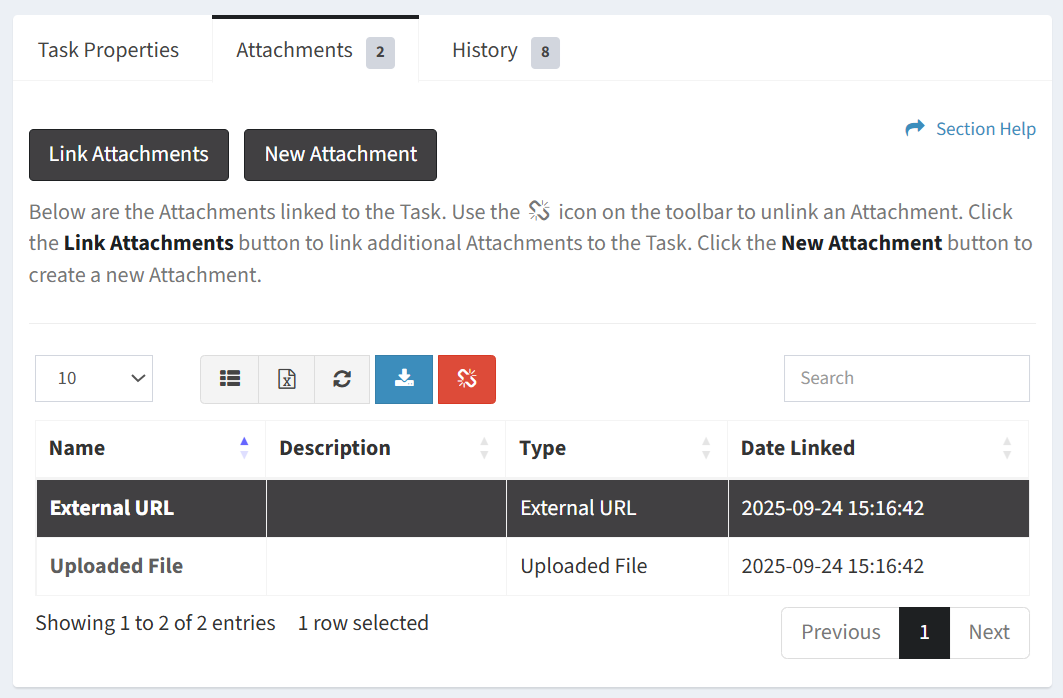1063x698 pixels.
Task: Click the New Attachment button
Action: [340, 155]
